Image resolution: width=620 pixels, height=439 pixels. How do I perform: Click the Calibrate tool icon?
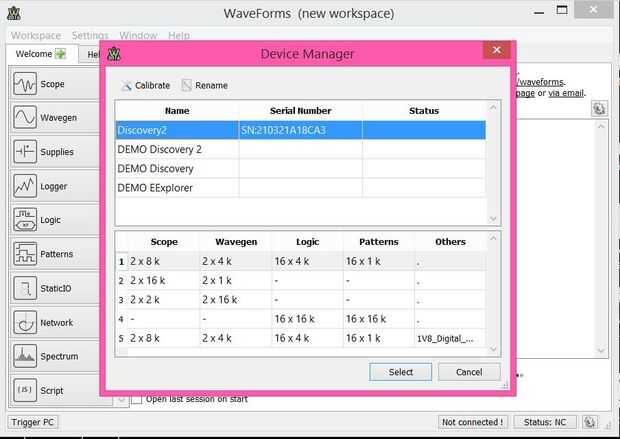tap(127, 85)
